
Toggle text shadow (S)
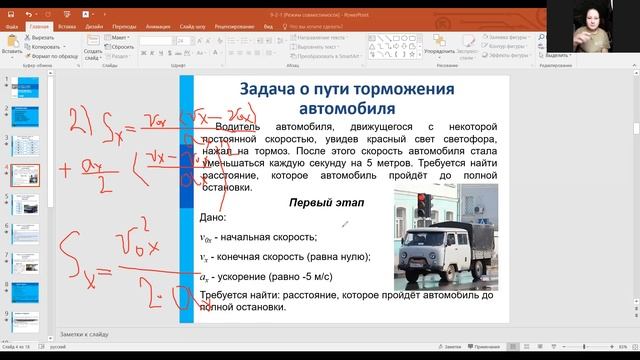pyautogui.click(x=170, y=53)
